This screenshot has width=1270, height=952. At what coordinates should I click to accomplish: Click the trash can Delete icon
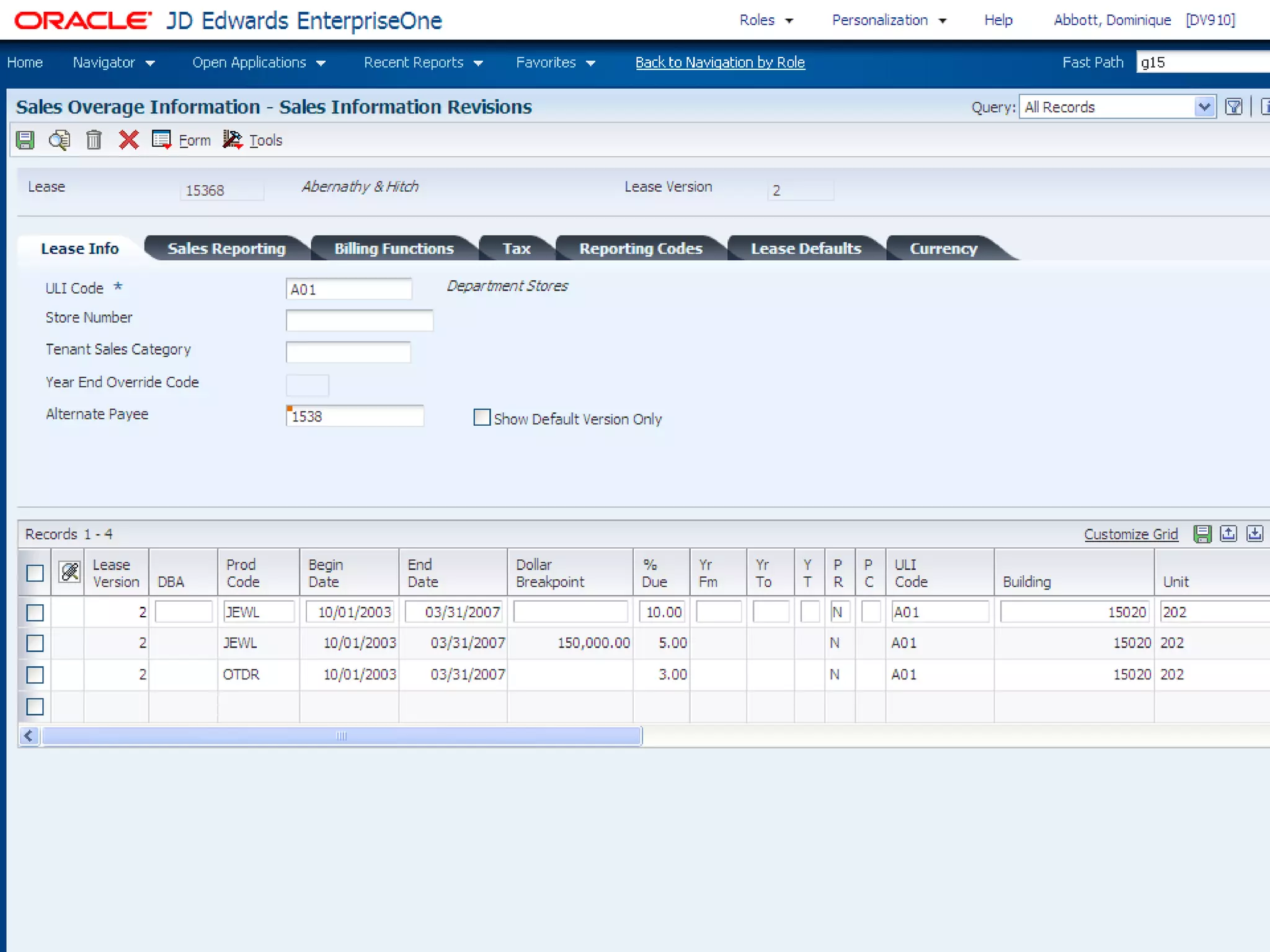coord(94,140)
